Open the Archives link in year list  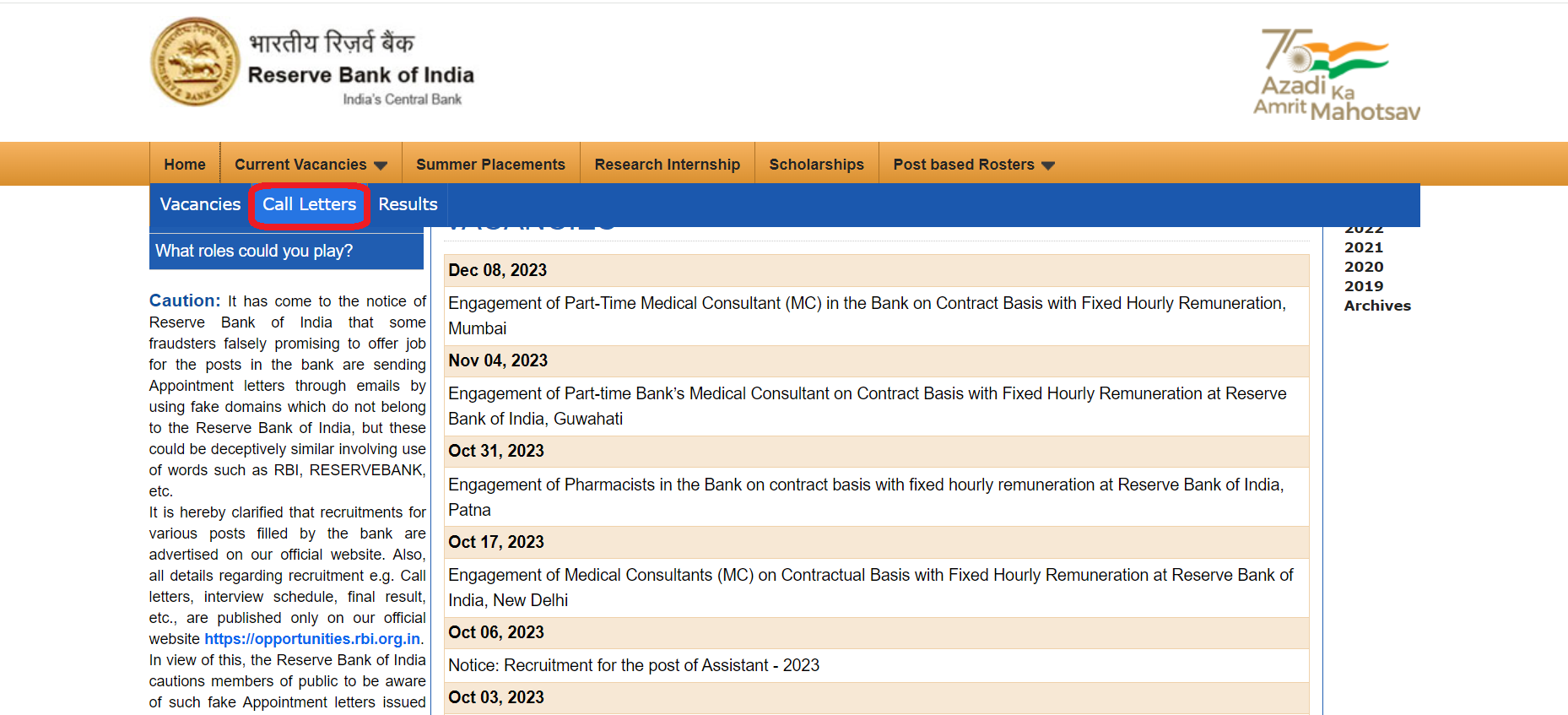tap(1376, 306)
